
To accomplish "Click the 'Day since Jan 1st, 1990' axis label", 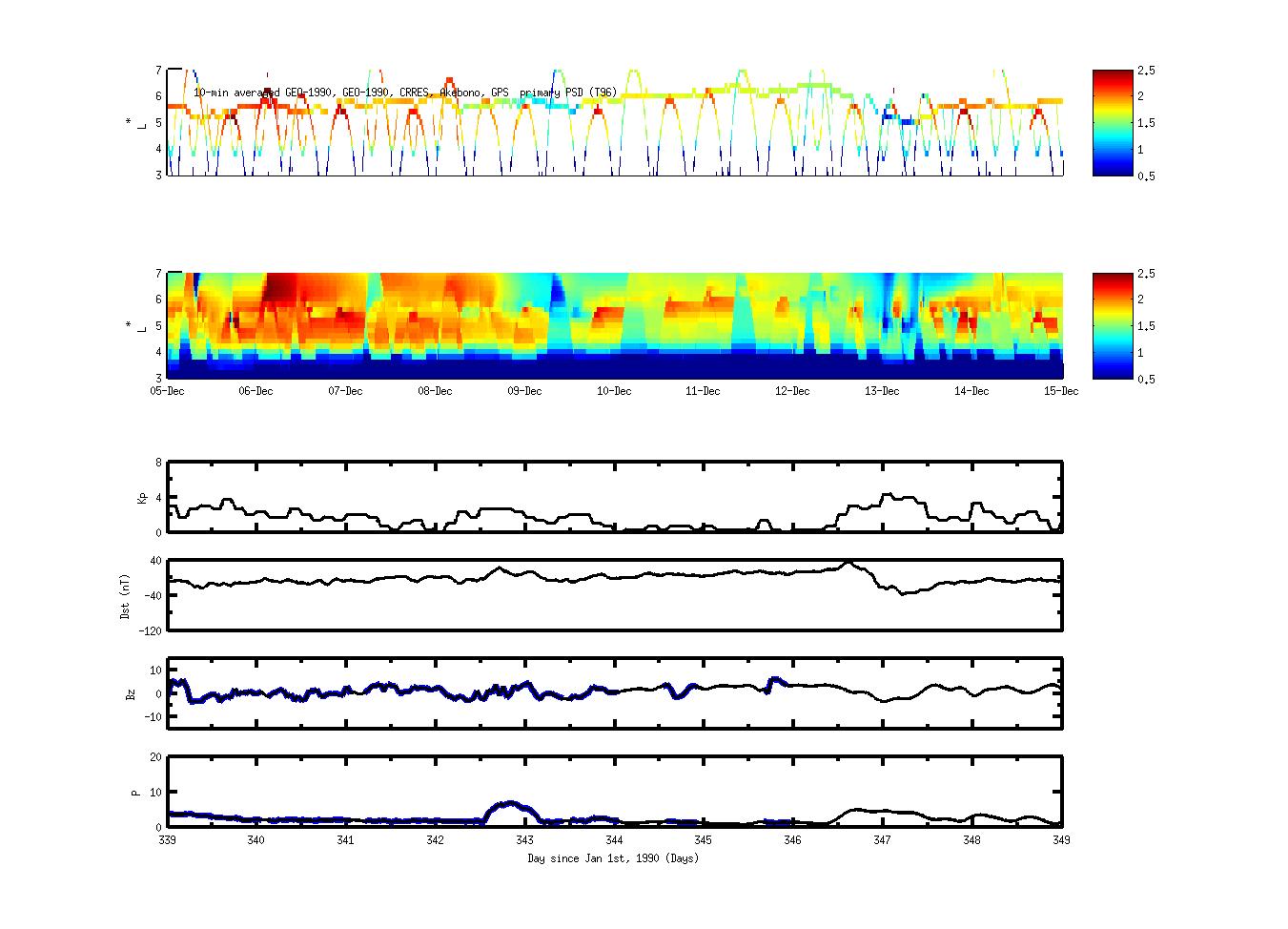I will pyautogui.click(x=613, y=858).
